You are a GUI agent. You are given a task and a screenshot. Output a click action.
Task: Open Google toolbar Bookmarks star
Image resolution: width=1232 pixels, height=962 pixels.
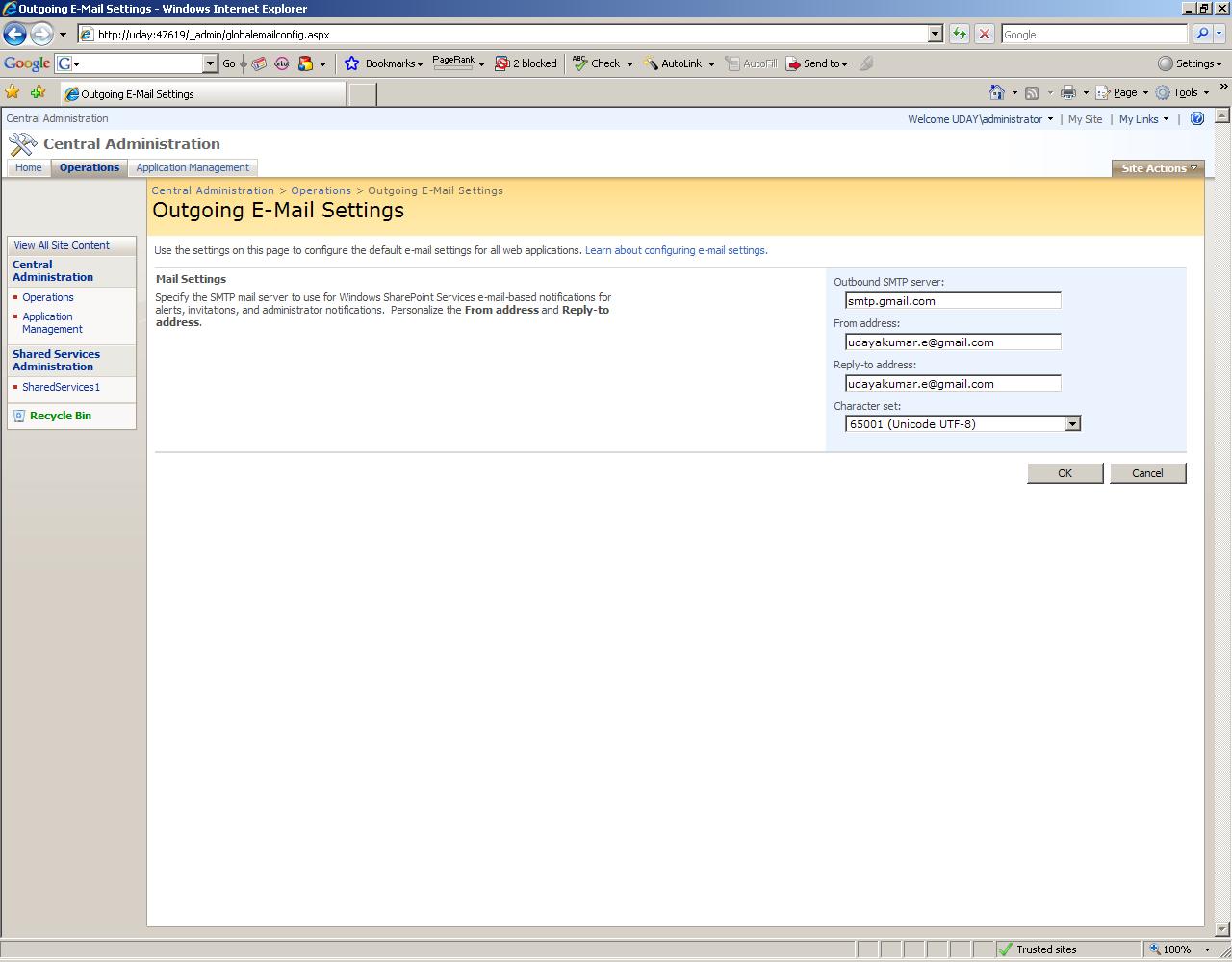(x=351, y=63)
